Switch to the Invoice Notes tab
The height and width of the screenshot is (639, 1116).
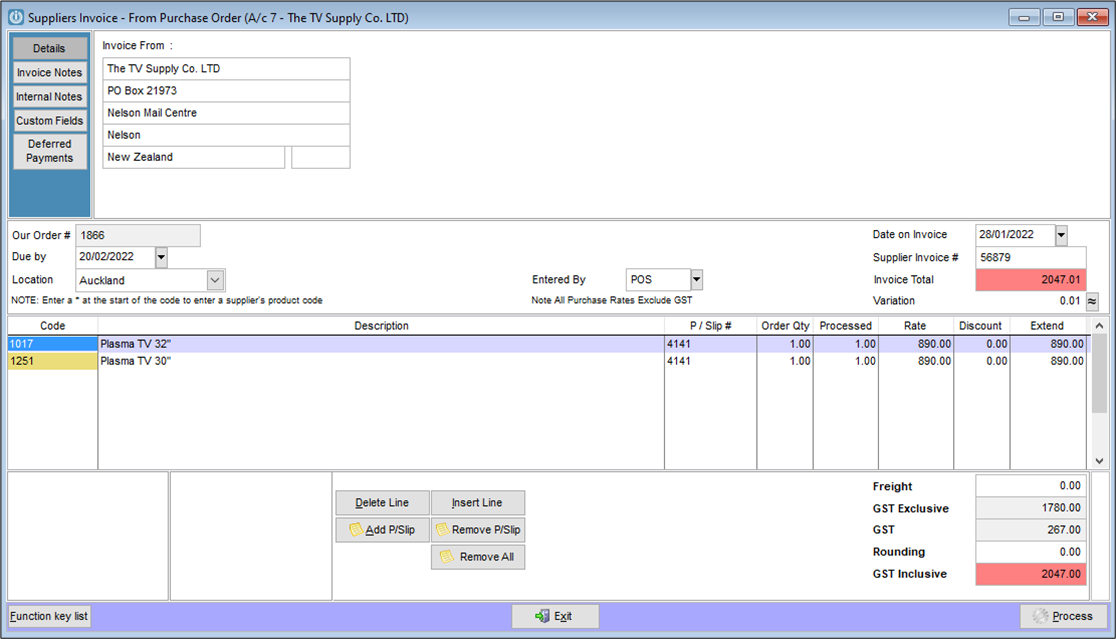click(49, 73)
